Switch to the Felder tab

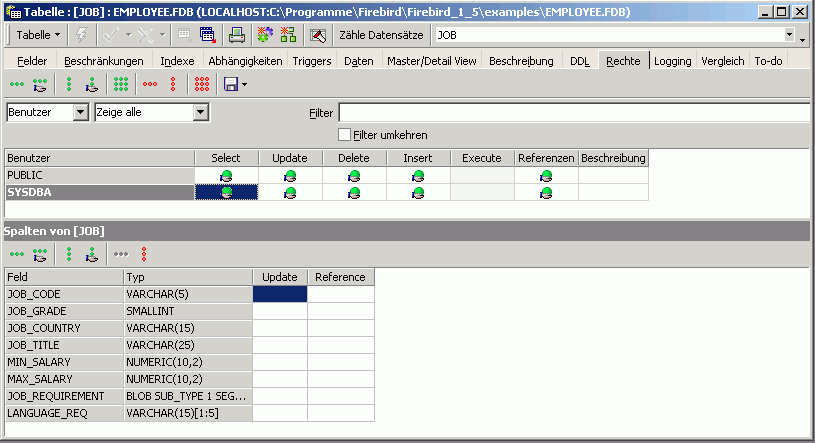click(x=32, y=61)
